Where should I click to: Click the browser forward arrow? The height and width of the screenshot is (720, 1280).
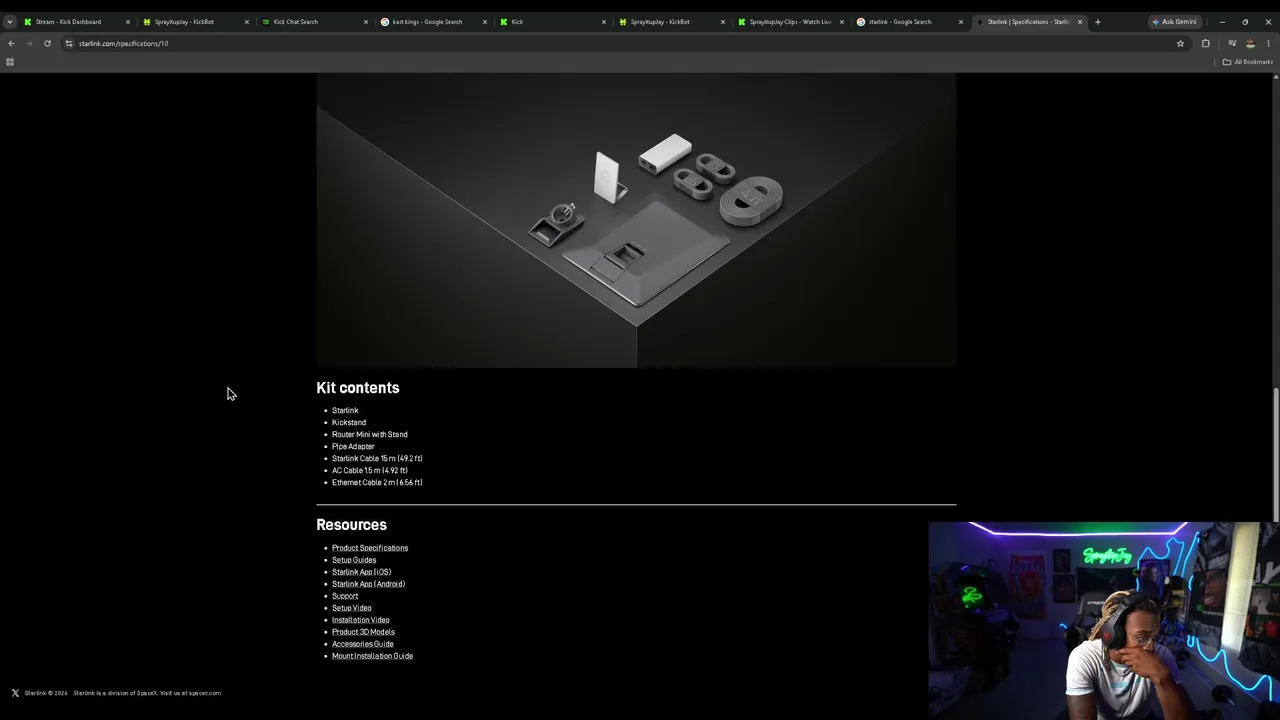(29, 43)
